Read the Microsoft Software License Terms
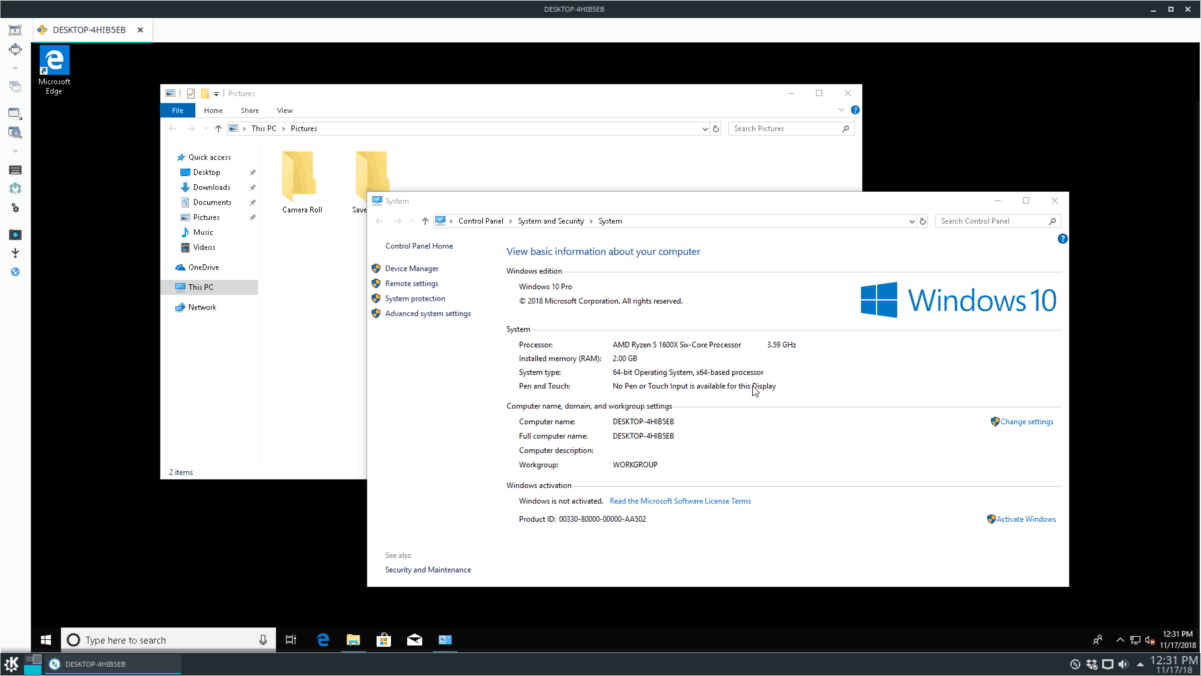Viewport: 1201px width, 676px height. [x=680, y=501]
